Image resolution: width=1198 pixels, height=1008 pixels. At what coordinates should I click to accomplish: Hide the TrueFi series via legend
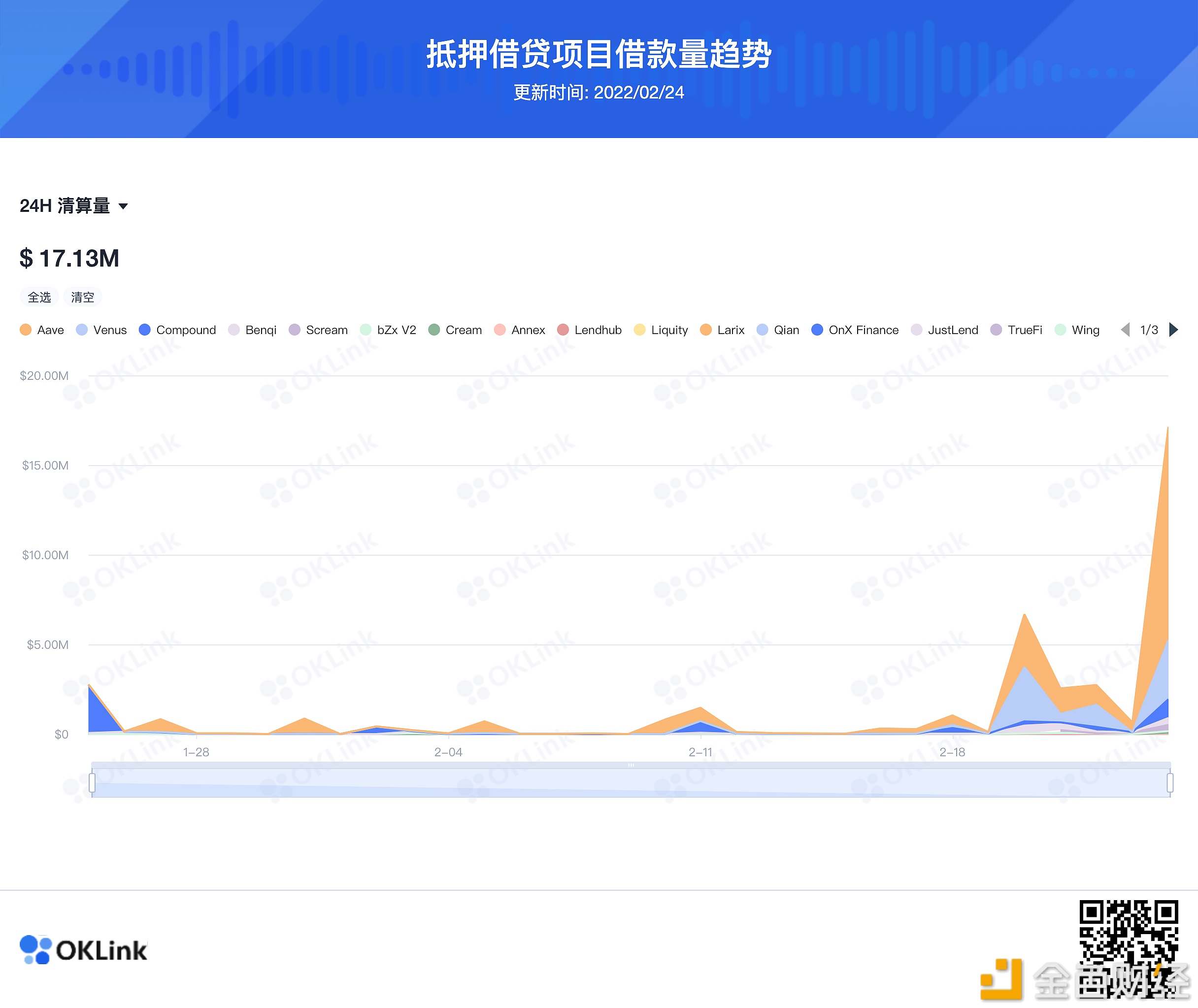click(x=1017, y=330)
